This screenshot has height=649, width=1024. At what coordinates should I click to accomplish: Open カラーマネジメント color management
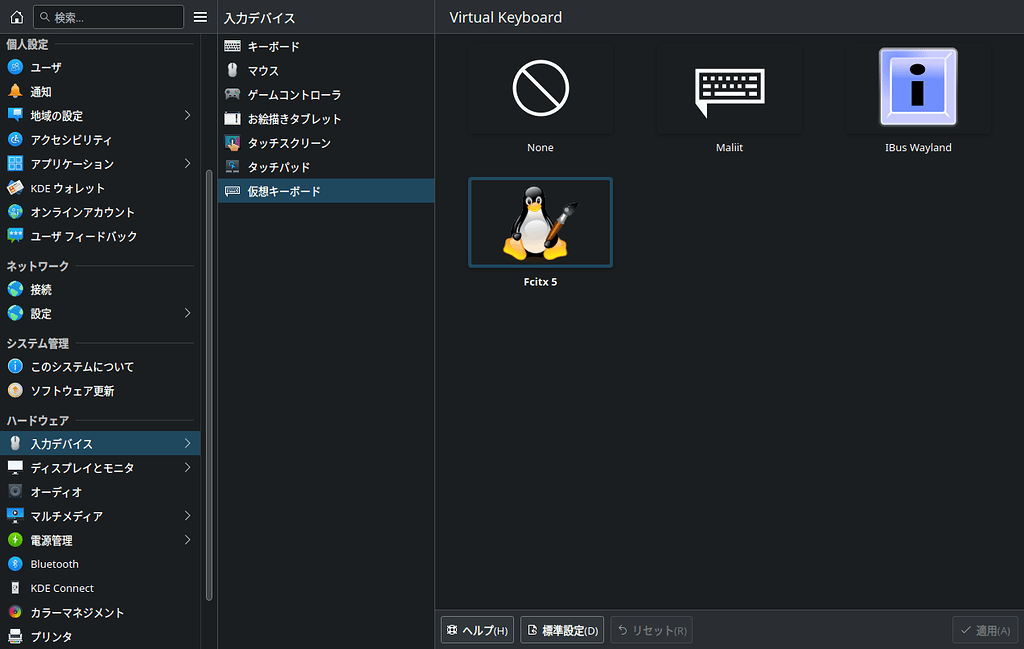[x=100, y=612]
